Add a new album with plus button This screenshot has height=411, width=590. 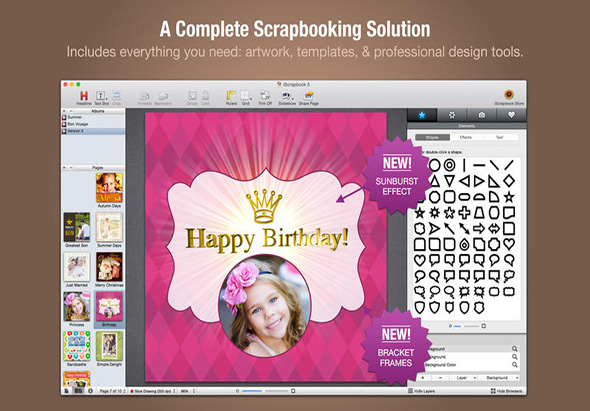pos(64,111)
